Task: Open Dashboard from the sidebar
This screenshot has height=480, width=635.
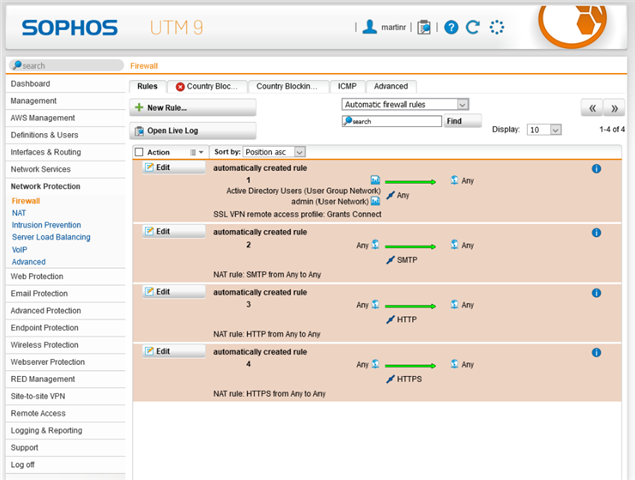Action: pos(30,84)
